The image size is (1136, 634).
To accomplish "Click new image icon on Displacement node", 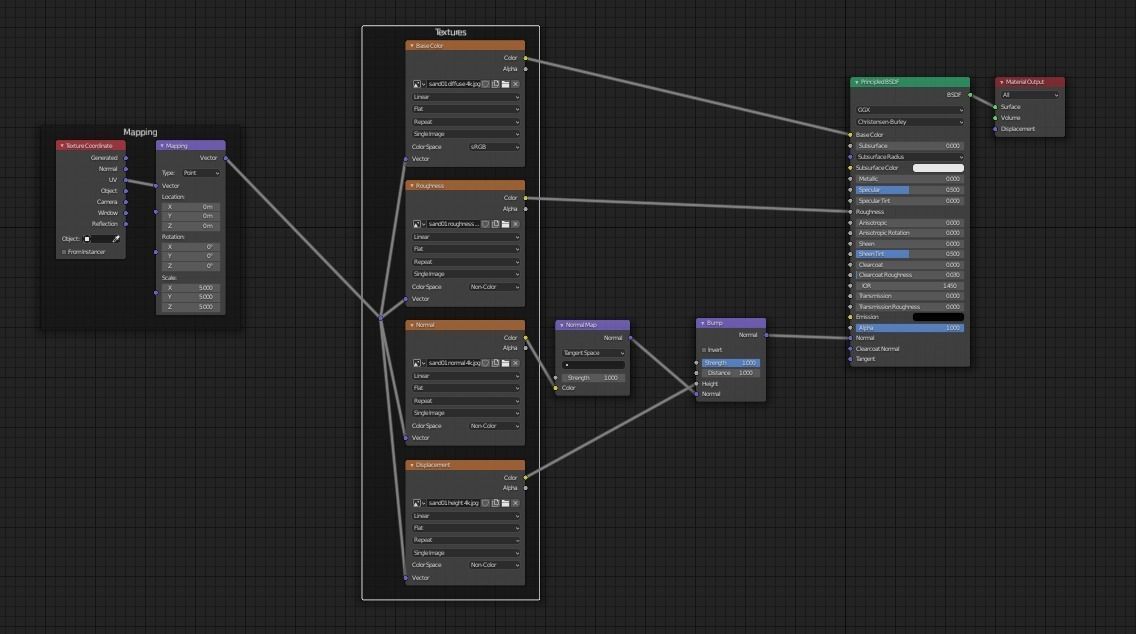I will 496,503.
